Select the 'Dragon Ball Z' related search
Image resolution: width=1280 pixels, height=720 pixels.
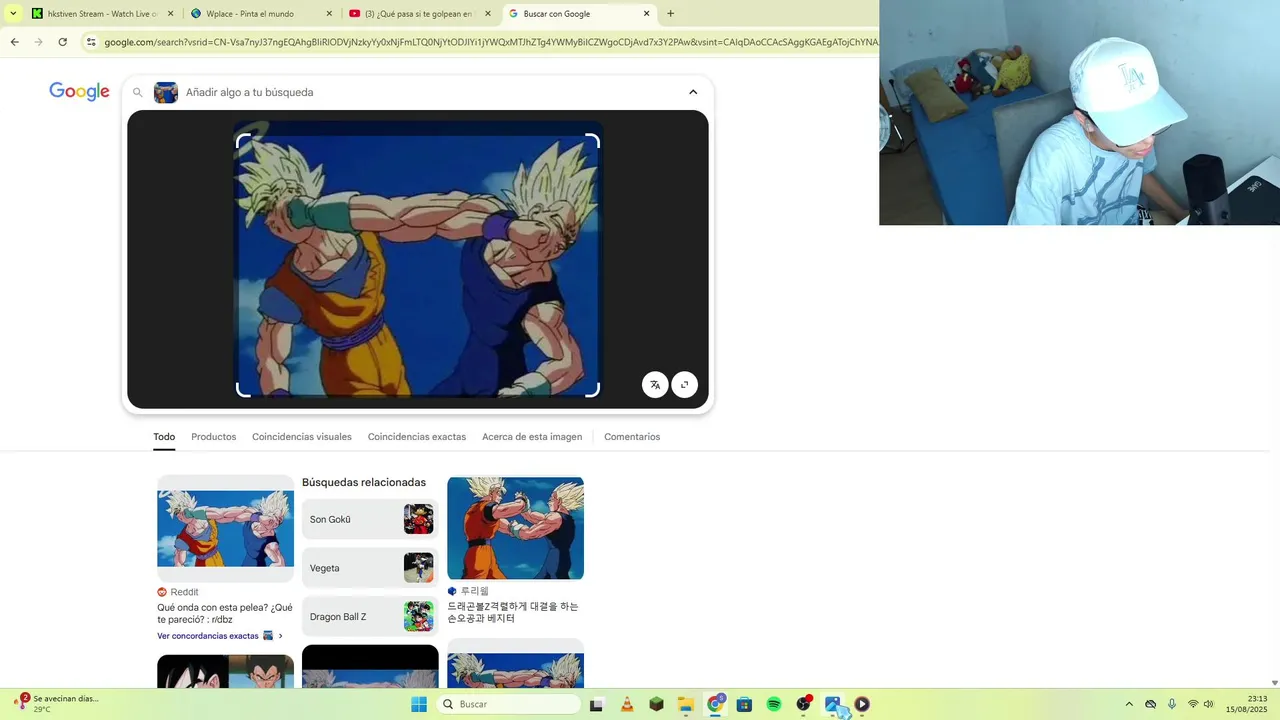pyautogui.click(x=370, y=617)
